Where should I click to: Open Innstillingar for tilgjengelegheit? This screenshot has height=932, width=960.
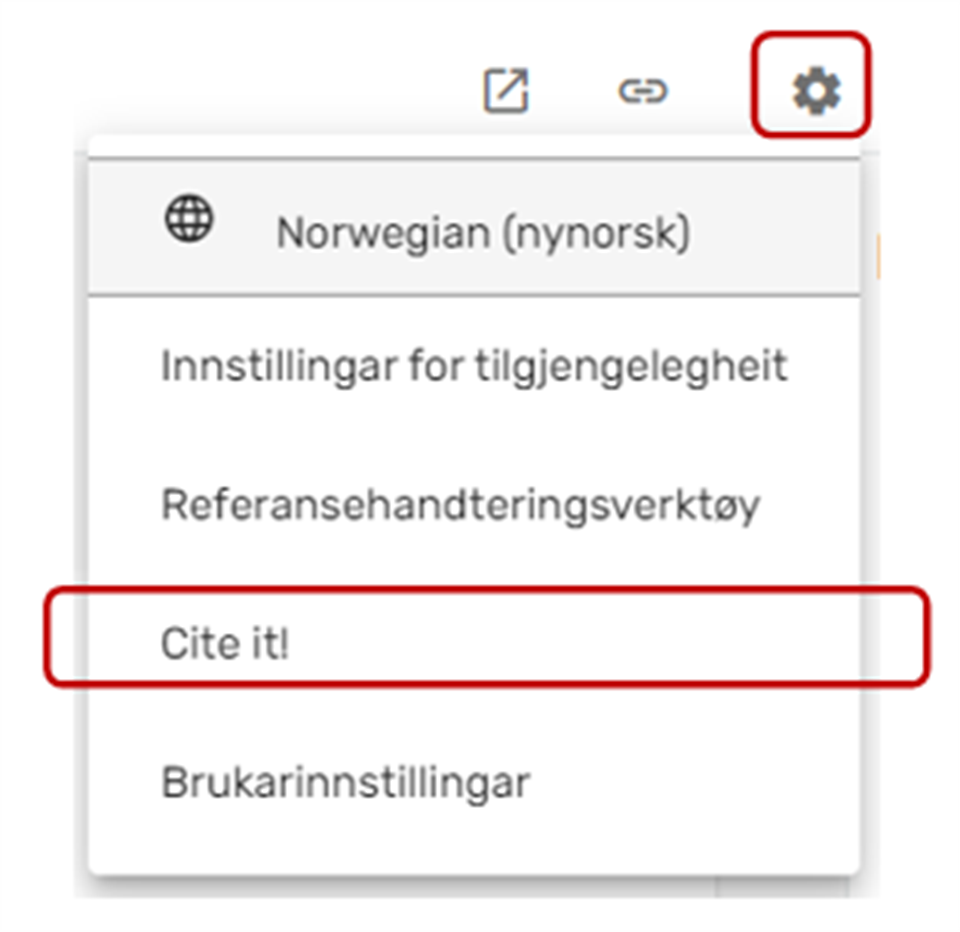click(x=473, y=367)
